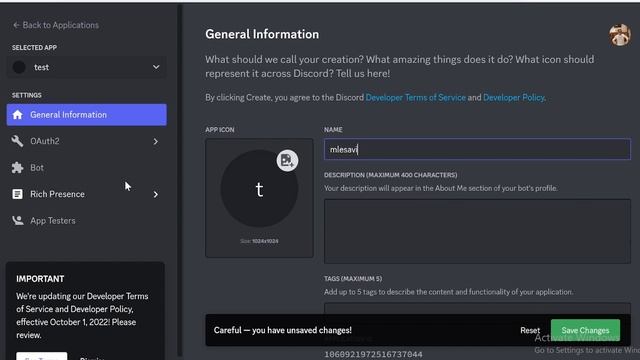
Task: Expand the OAuth2 submenu chevron
Action: click(x=156, y=141)
